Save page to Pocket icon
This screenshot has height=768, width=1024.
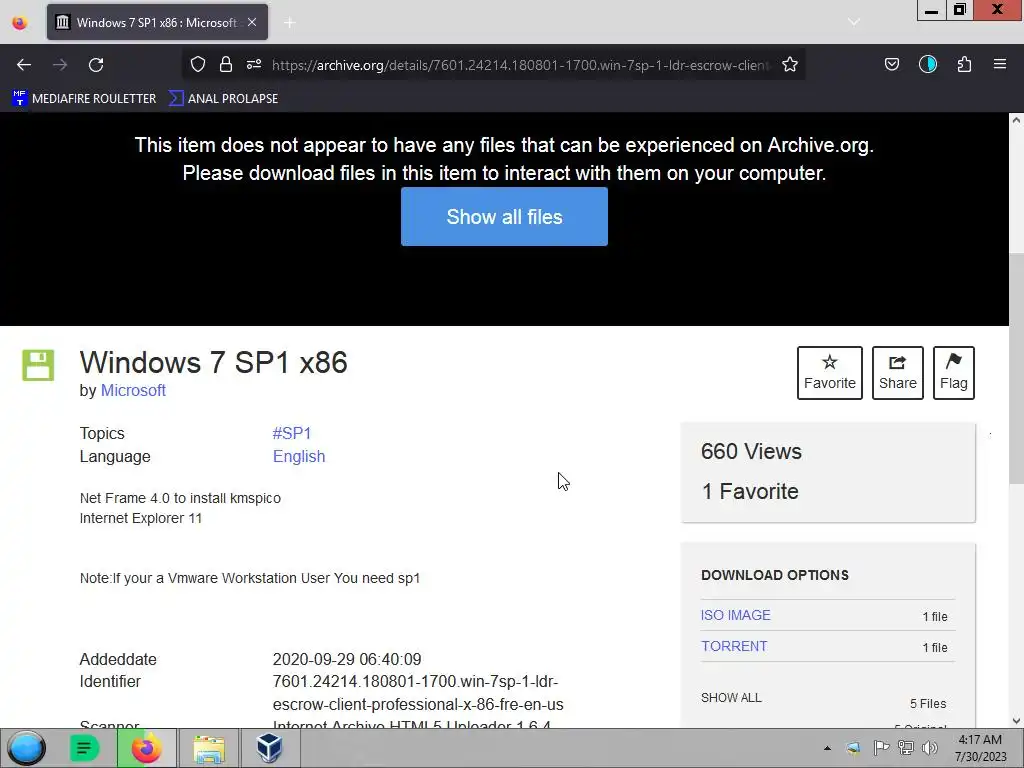[x=892, y=64]
